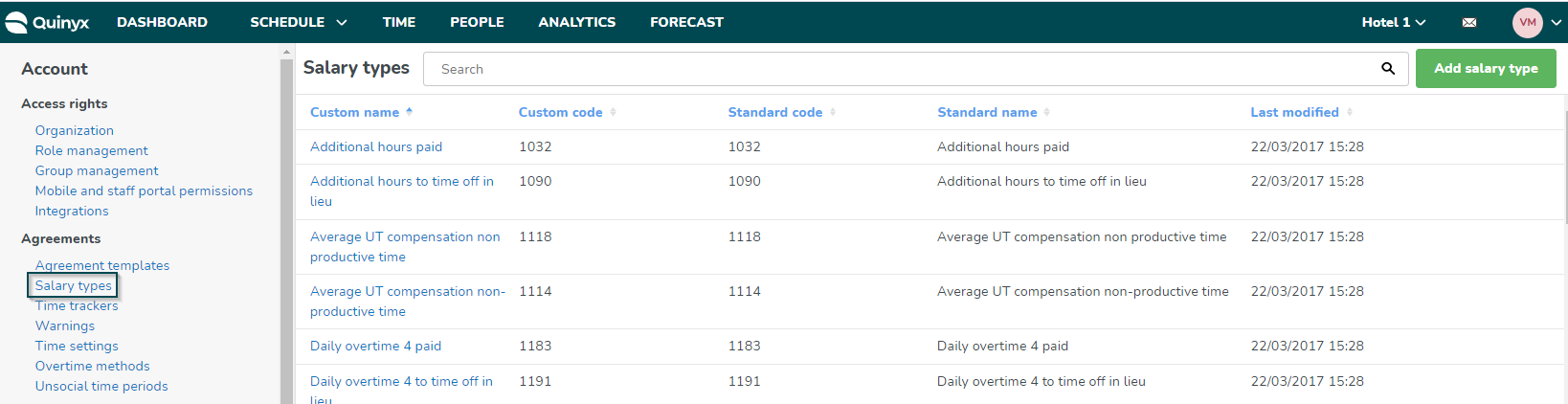Sort by Standard name arrows

(1047, 112)
